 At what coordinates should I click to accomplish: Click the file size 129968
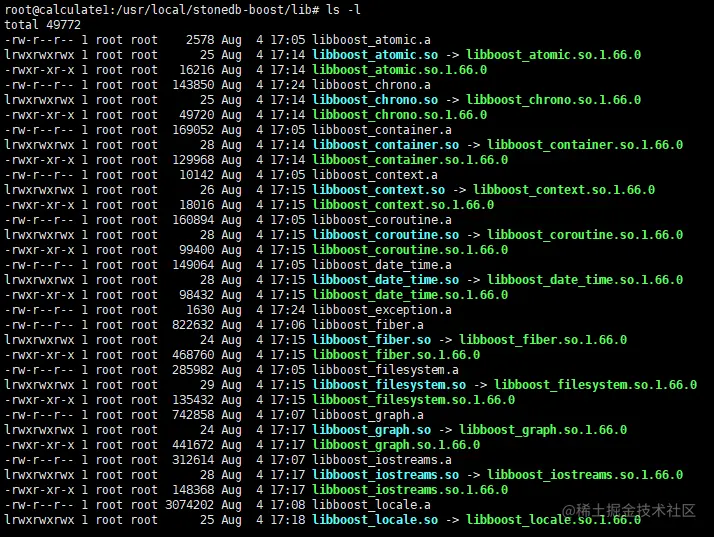[193, 160]
